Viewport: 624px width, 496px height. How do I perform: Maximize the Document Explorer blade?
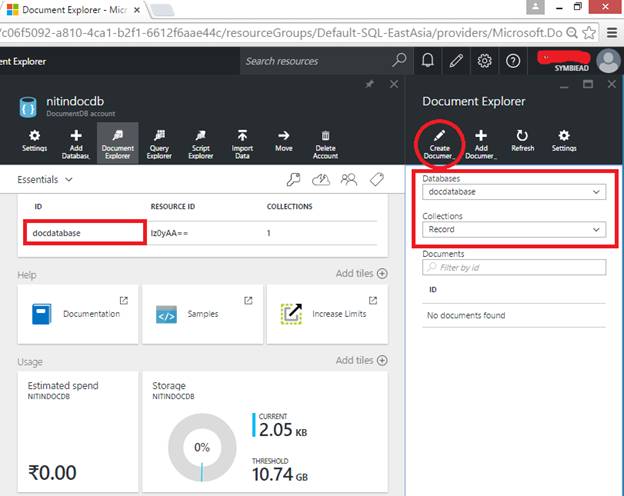tap(588, 84)
